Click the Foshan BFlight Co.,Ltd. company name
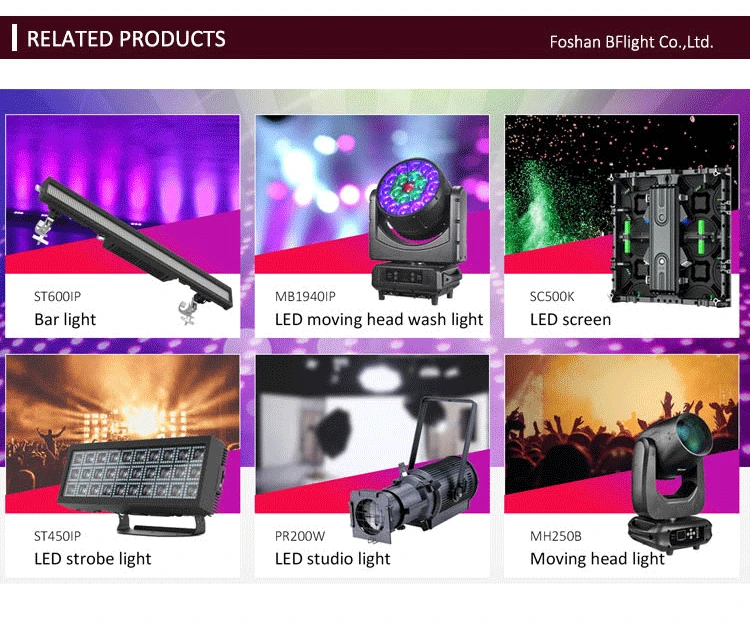 (631, 42)
